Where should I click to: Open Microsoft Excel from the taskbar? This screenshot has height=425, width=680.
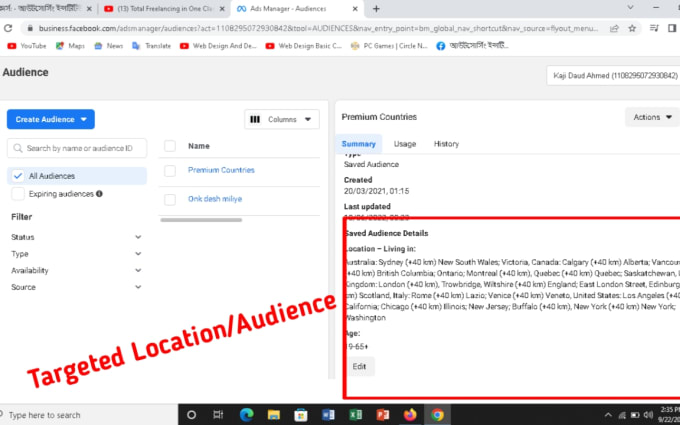(x=356, y=415)
